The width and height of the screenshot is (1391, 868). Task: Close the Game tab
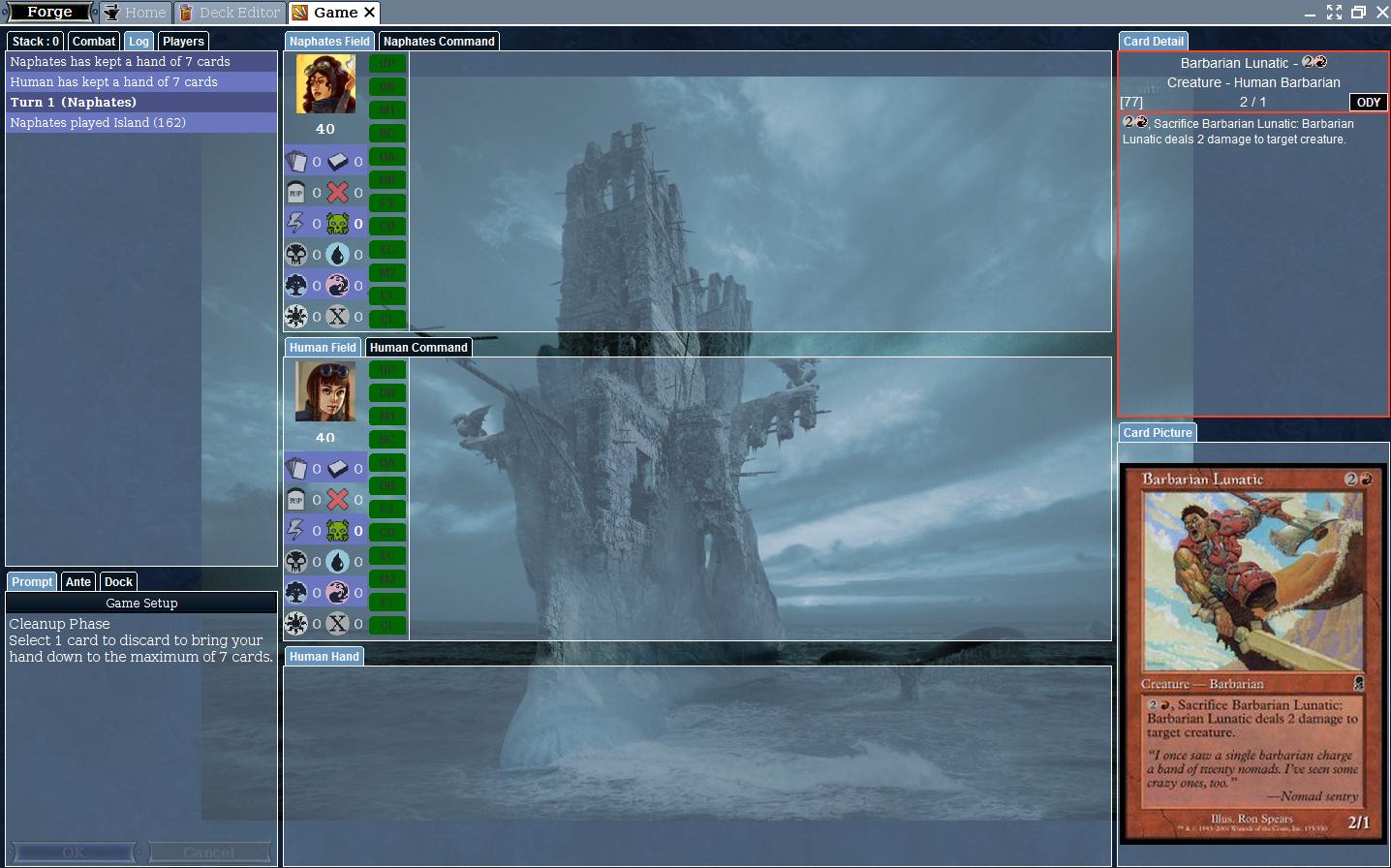pos(369,13)
